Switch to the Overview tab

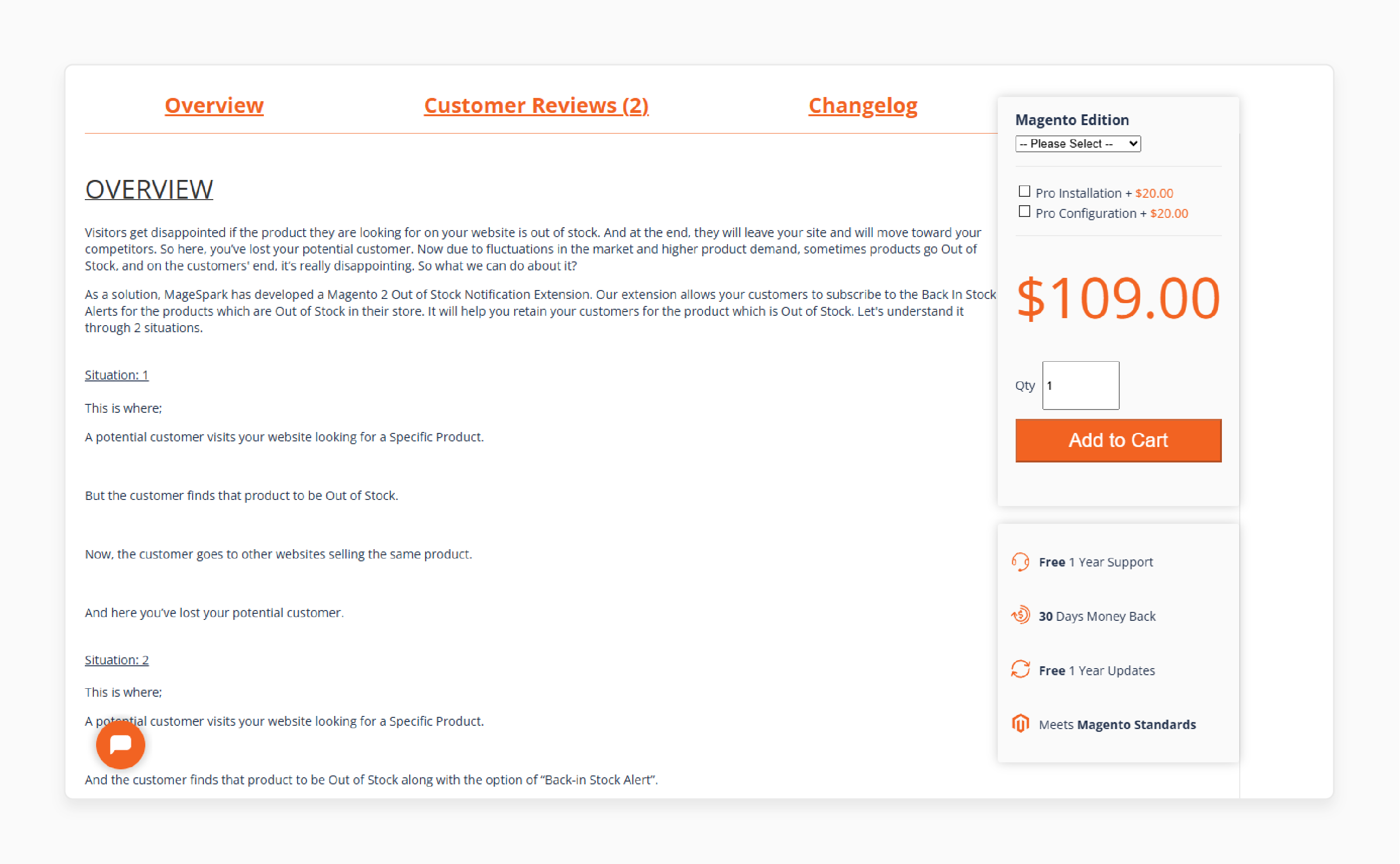coord(214,105)
